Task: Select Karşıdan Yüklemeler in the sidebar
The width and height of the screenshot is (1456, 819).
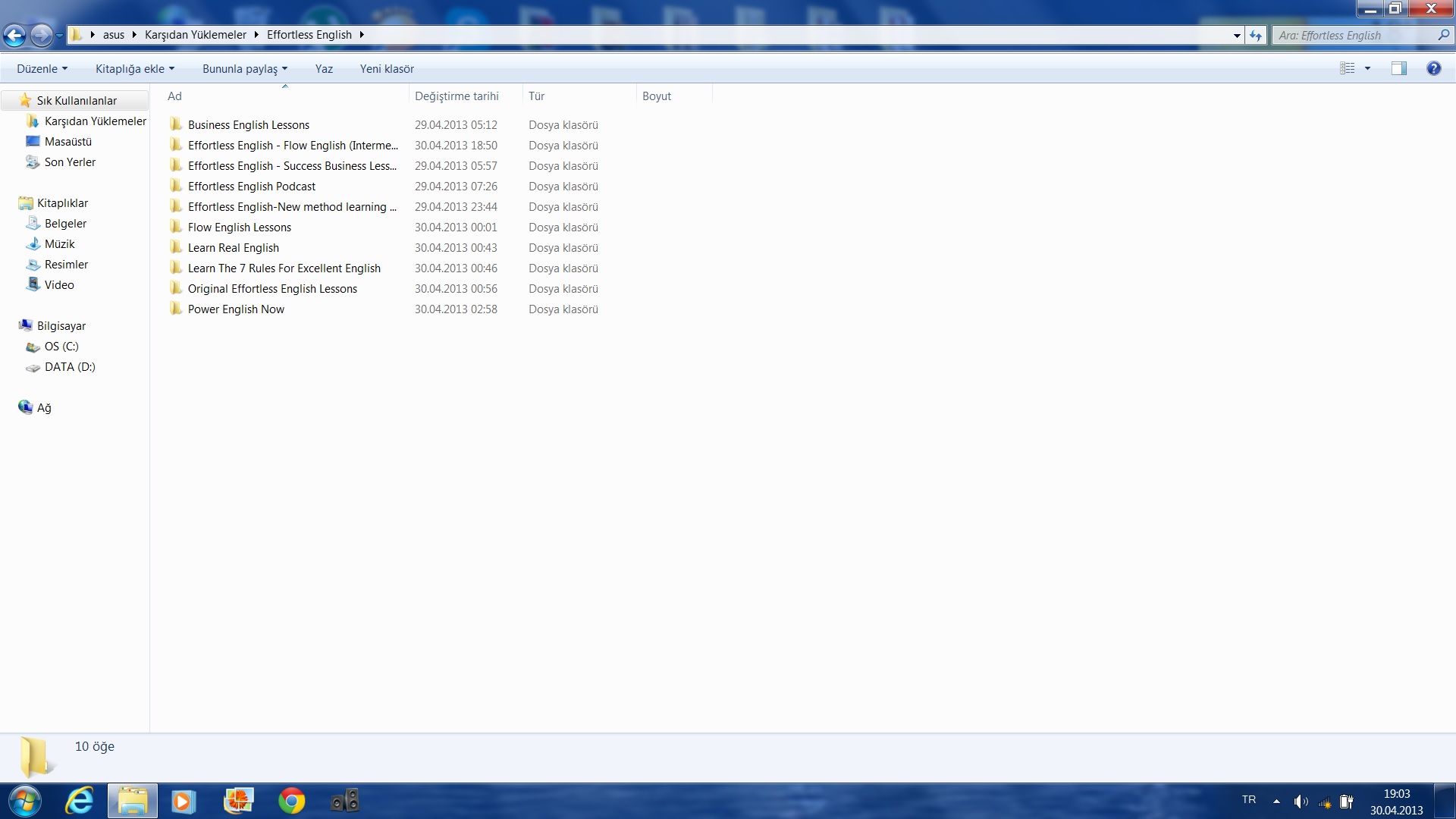Action: coord(96,121)
